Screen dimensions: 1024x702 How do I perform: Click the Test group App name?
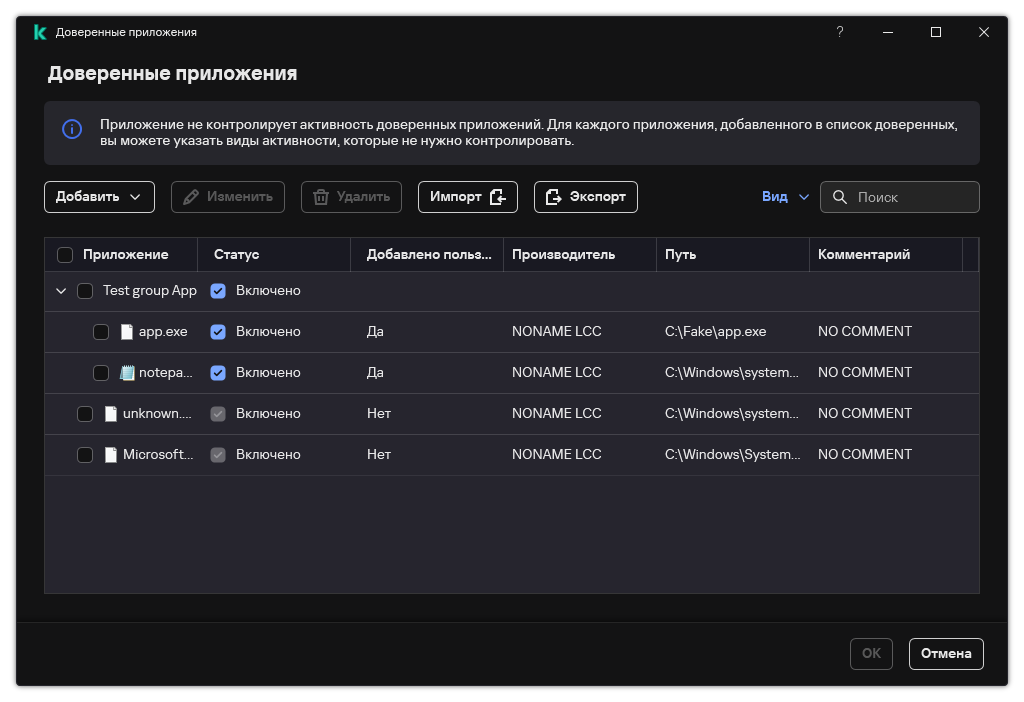click(x=150, y=291)
